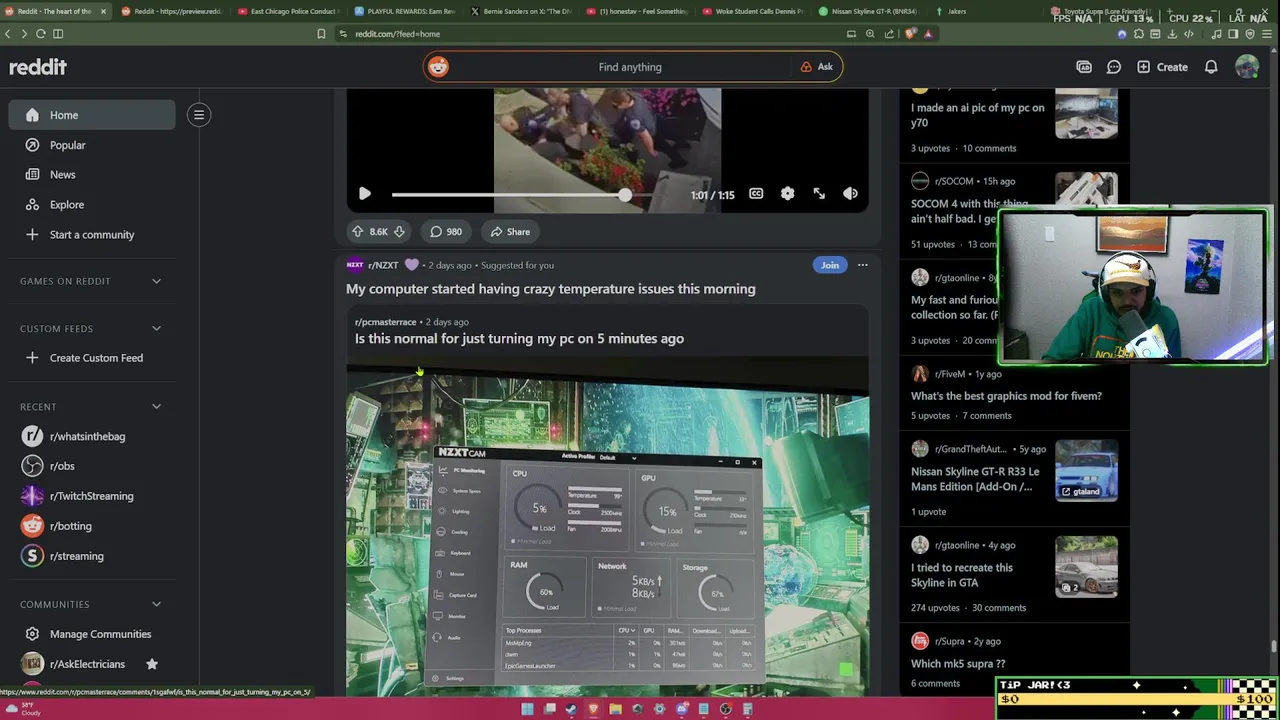Click the Ask button in search bar
The height and width of the screenshot is (720, 1280).
point(817,67)
